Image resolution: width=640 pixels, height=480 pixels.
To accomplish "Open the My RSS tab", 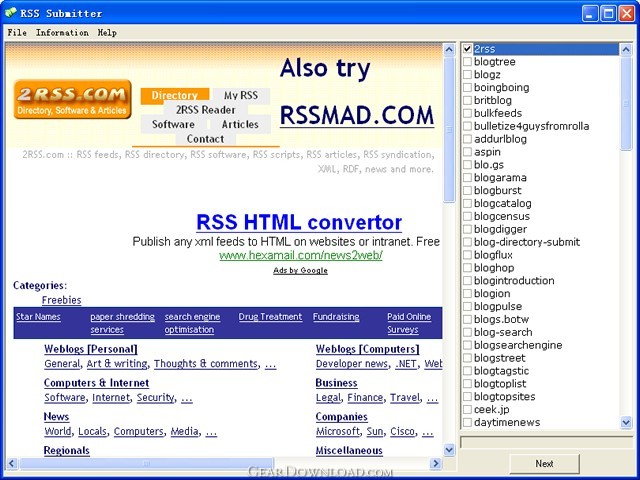I will coord(241,95).
